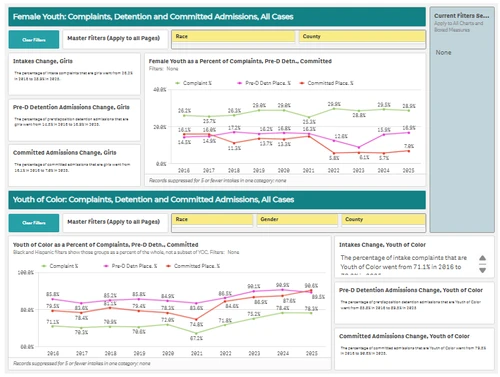Screen dimensions: 500x377
Task: Click Youth of Color section header banner
Action: tap(217, 200)
